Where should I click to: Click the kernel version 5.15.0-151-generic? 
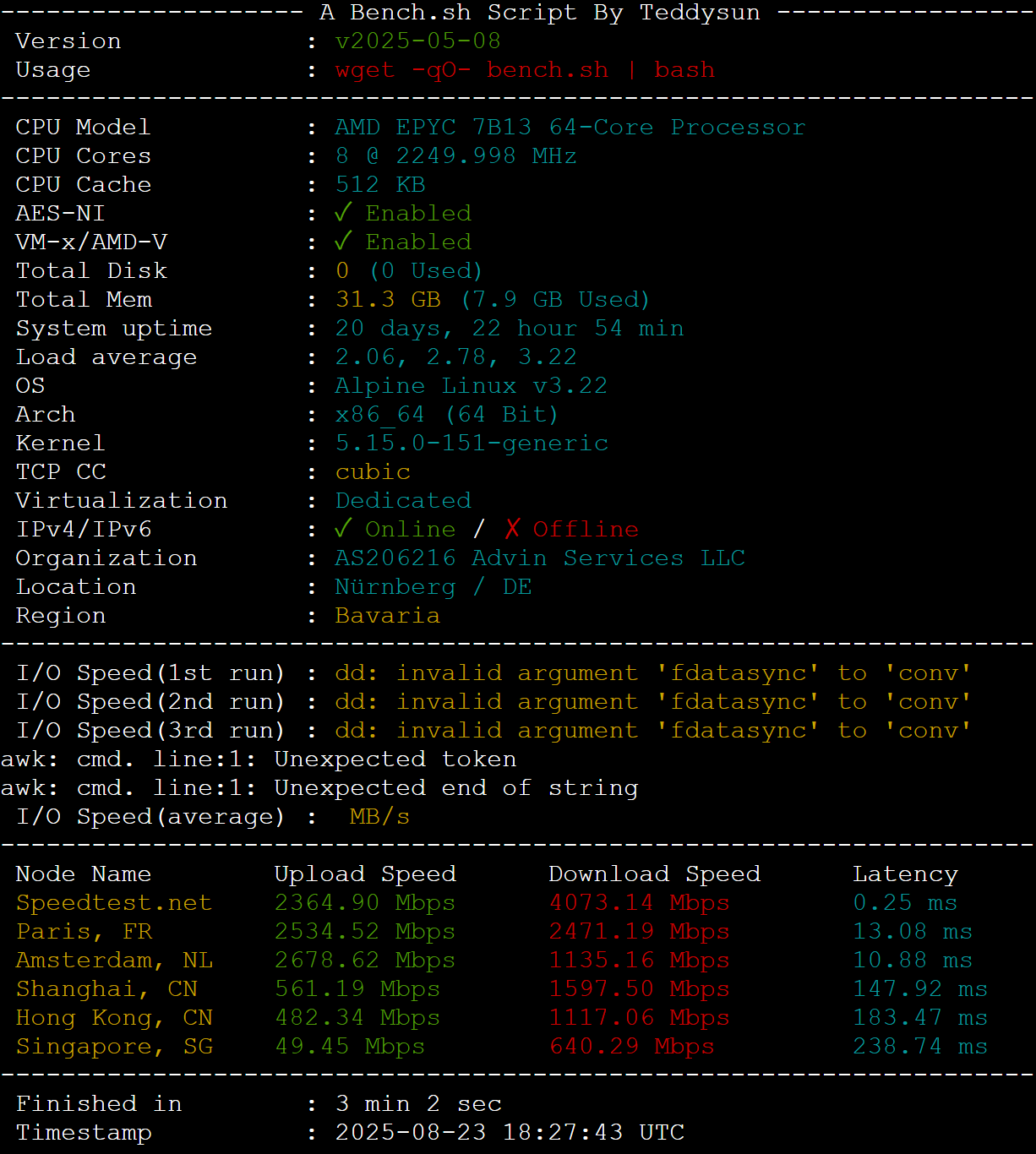(x=472, y=444)
